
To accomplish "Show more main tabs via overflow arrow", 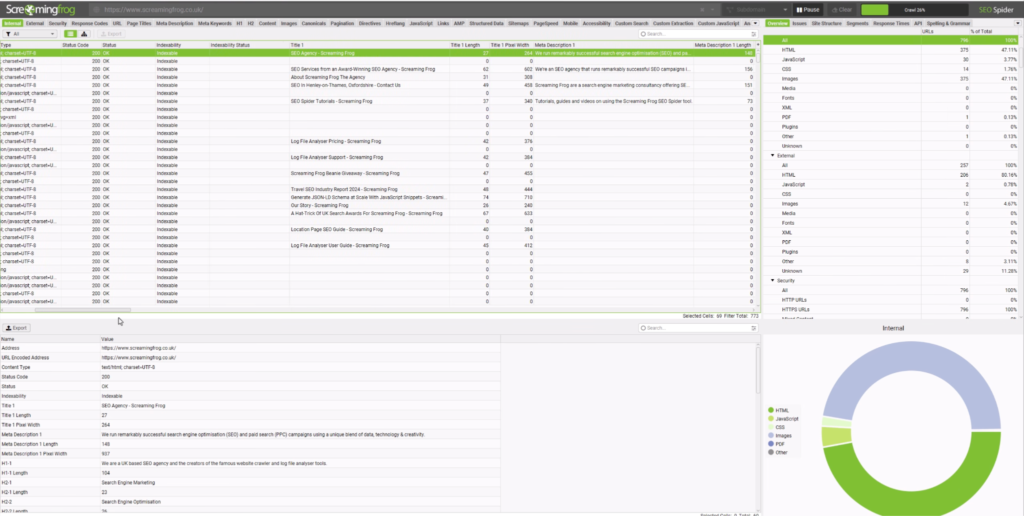I will tap(756, 24).
